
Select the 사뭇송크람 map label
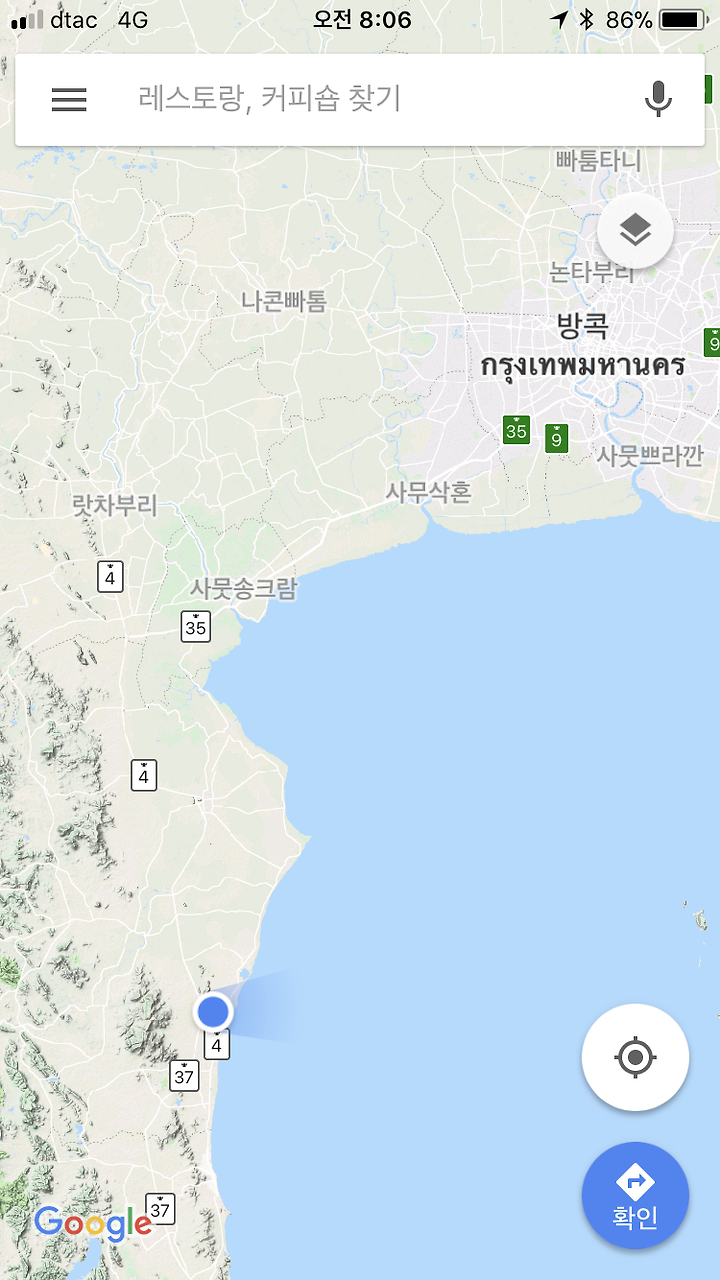[x=244, y=588]
